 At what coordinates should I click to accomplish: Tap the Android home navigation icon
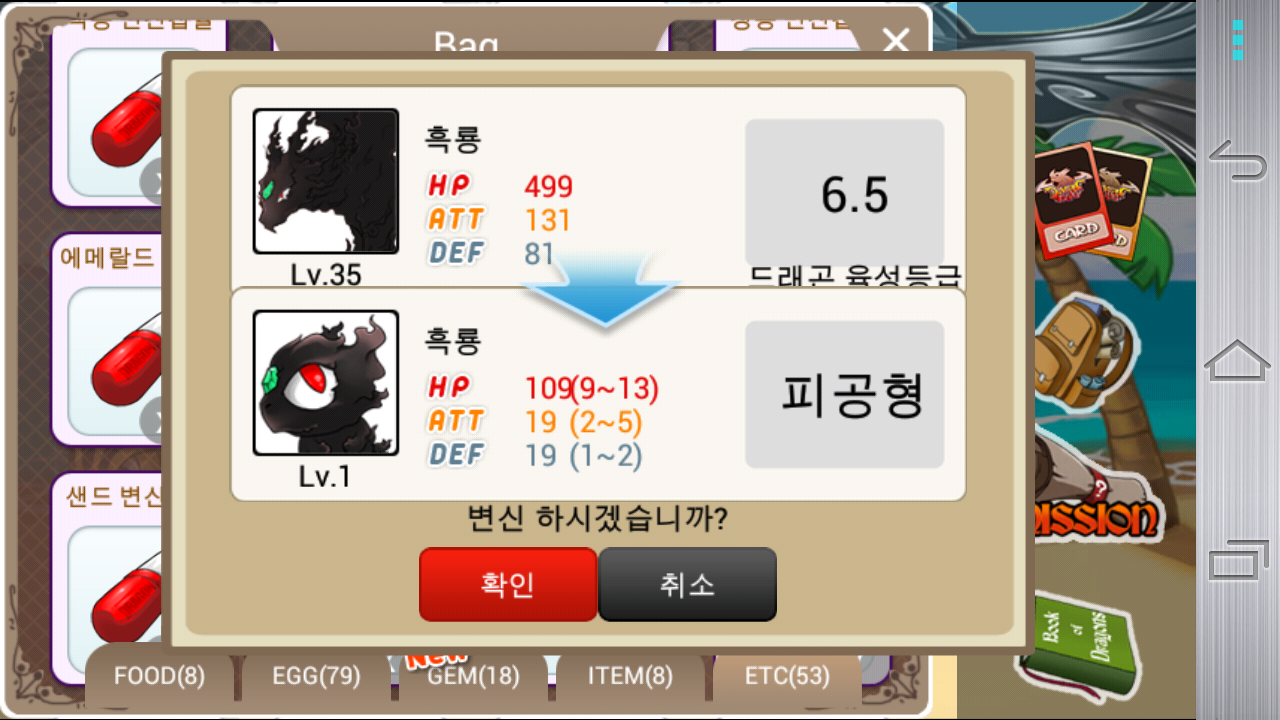click(x=1238, y=360)
